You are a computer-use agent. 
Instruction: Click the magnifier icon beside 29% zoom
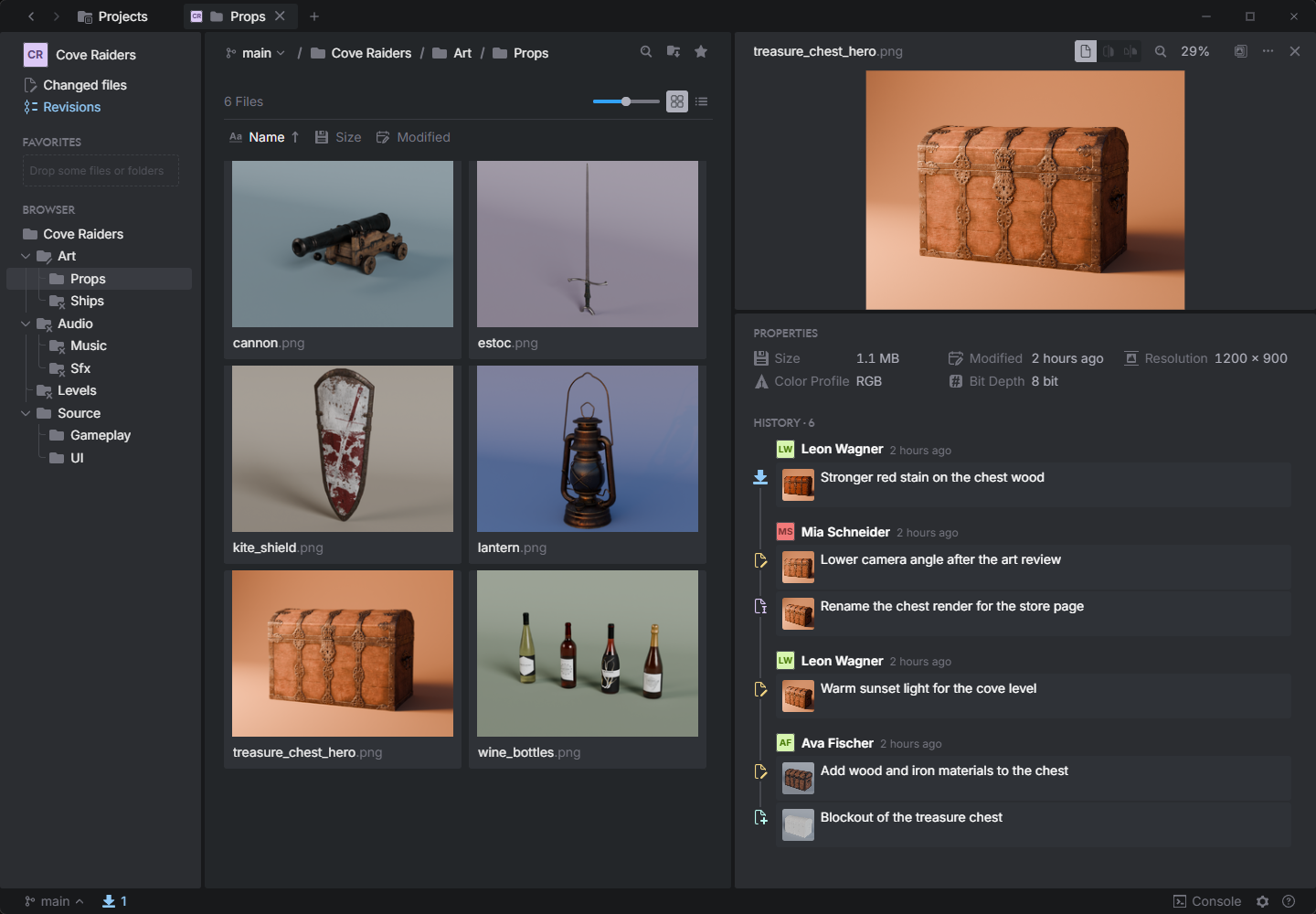[1161, 52]
